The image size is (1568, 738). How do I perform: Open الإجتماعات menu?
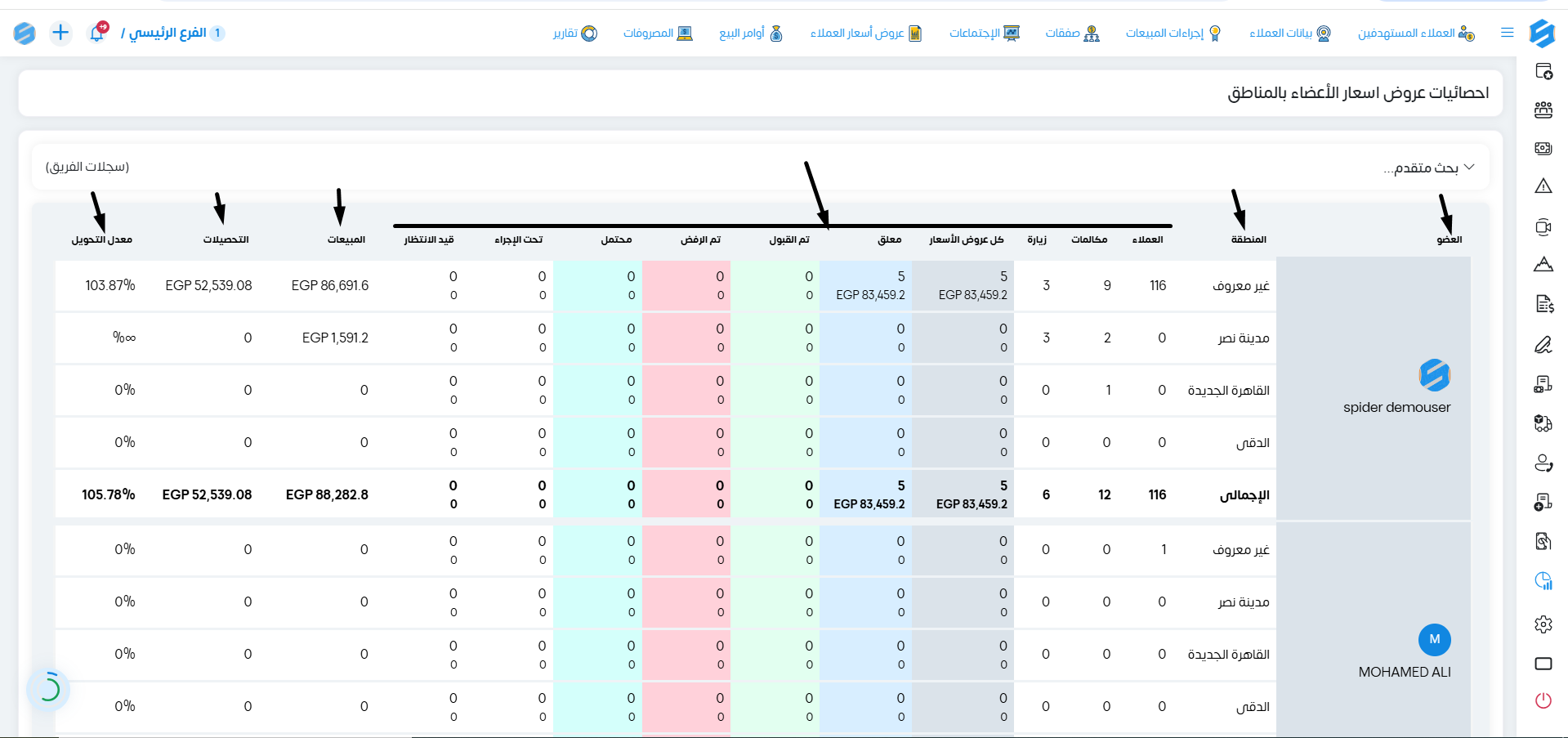pos(985,33)
